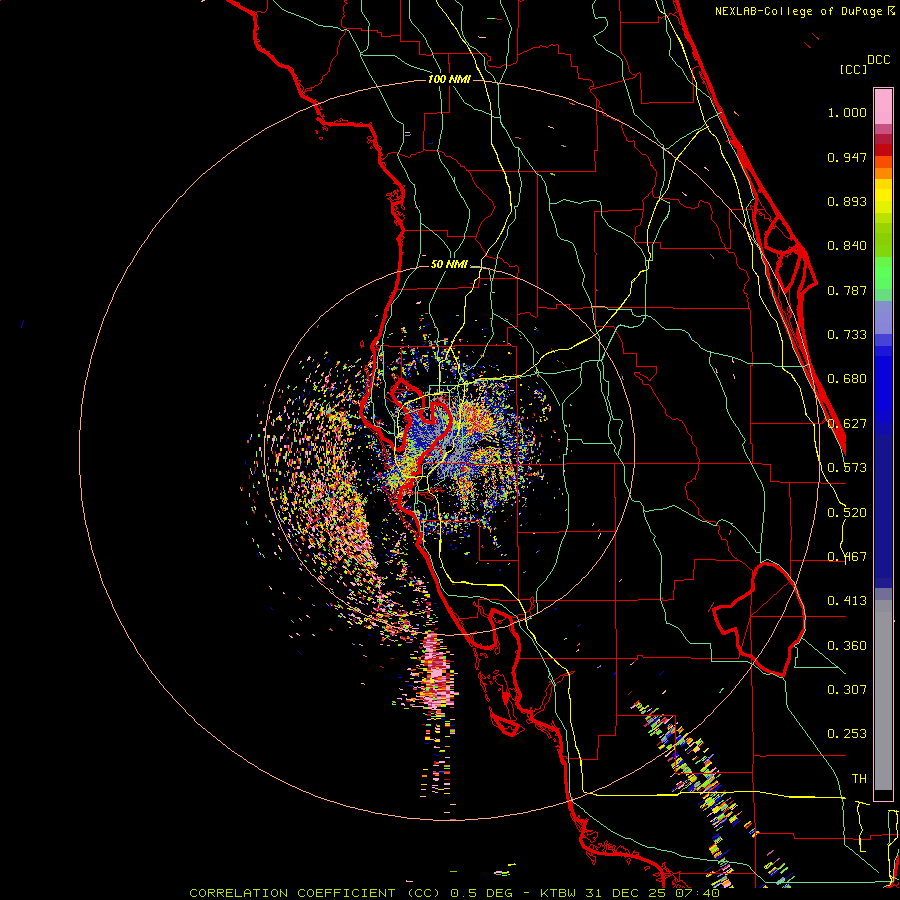
Task: Pick the bright green color bar segment
Action: (883, 272)
